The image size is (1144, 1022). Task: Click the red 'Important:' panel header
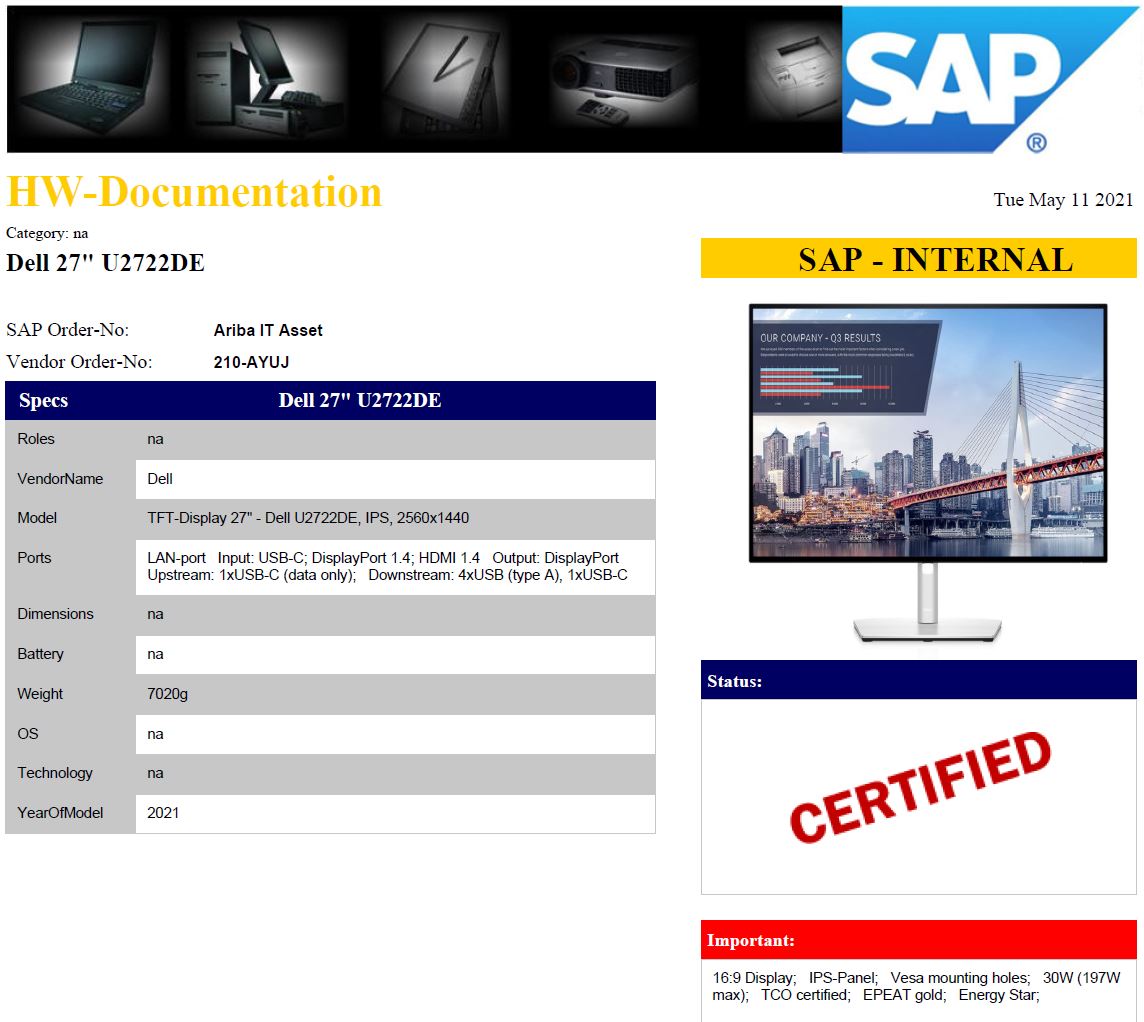(919, 940)
